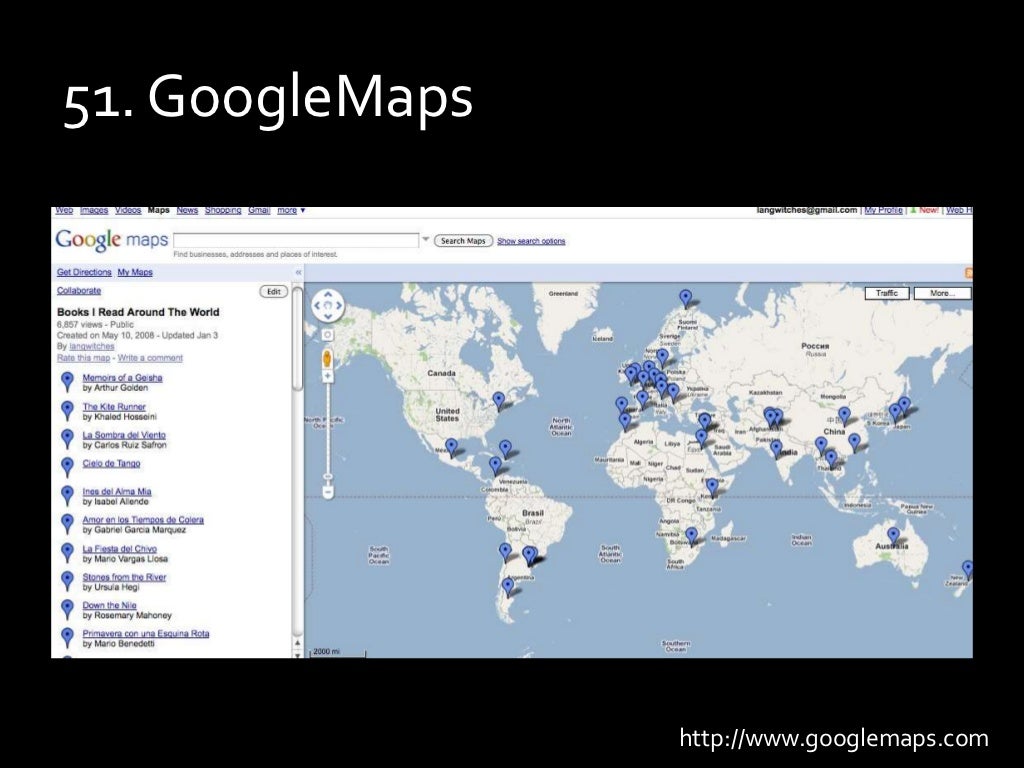
Task: Open the langwitches author link
Action: point(92,346)
